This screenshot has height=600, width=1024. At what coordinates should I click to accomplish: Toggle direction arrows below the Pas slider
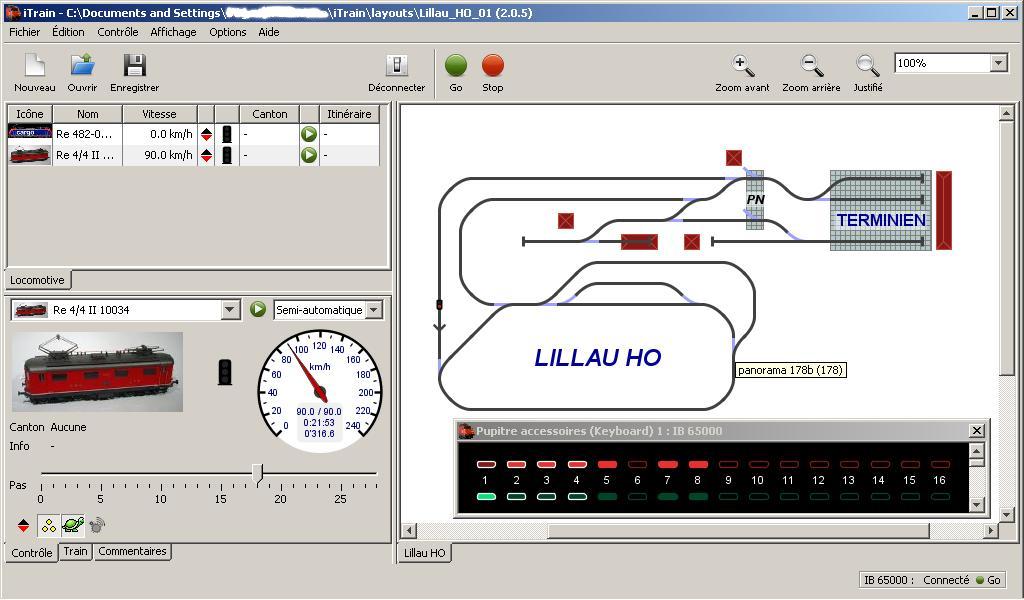pos(24,525)
